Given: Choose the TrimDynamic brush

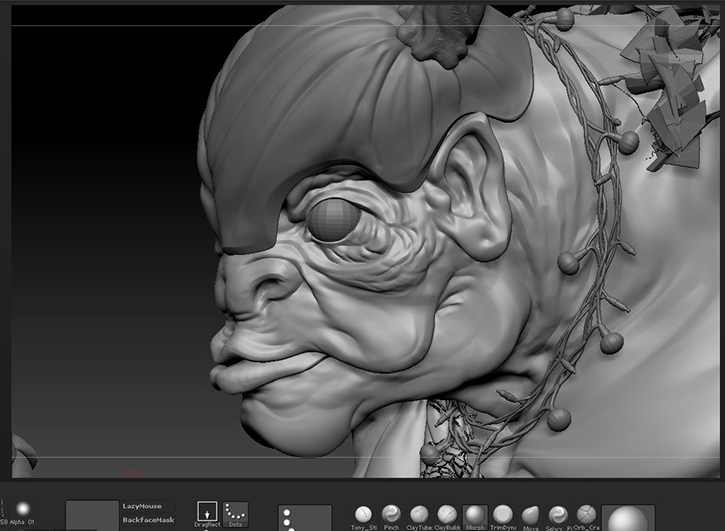Looking at the screenshot, I should coord(503,517).
